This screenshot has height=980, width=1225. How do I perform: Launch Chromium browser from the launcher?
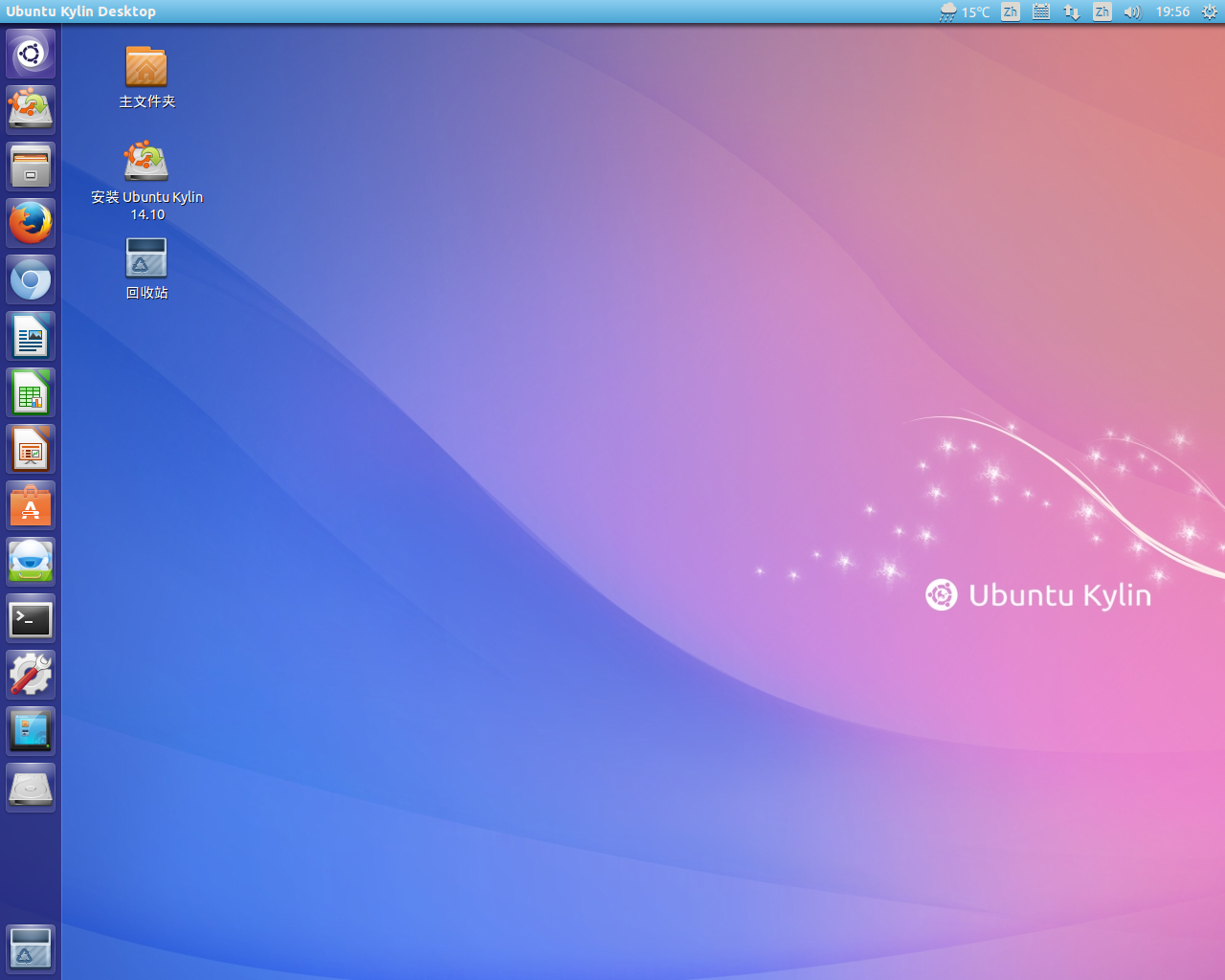pyautogui.click(x=31, y=279)
